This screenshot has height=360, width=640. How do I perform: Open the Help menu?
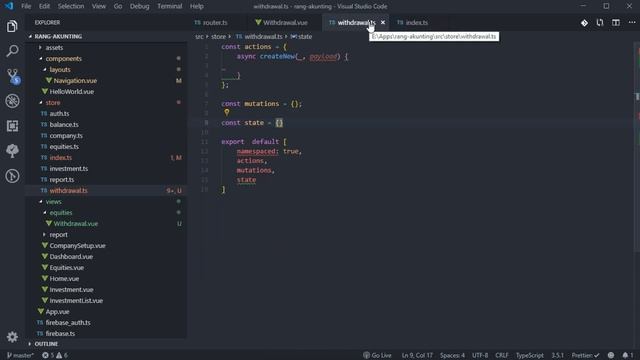pos(197,6)
